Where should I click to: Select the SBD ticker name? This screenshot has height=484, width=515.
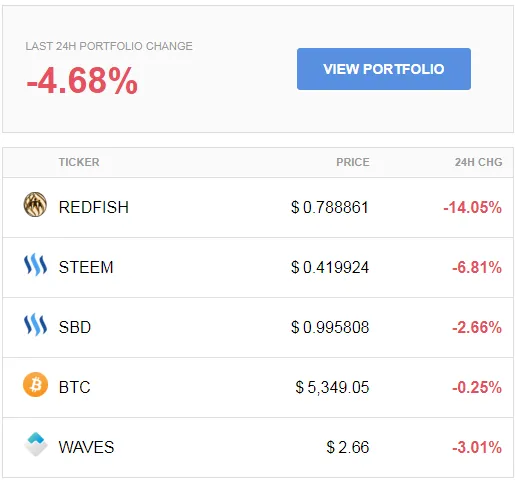[x=75, y=327]
